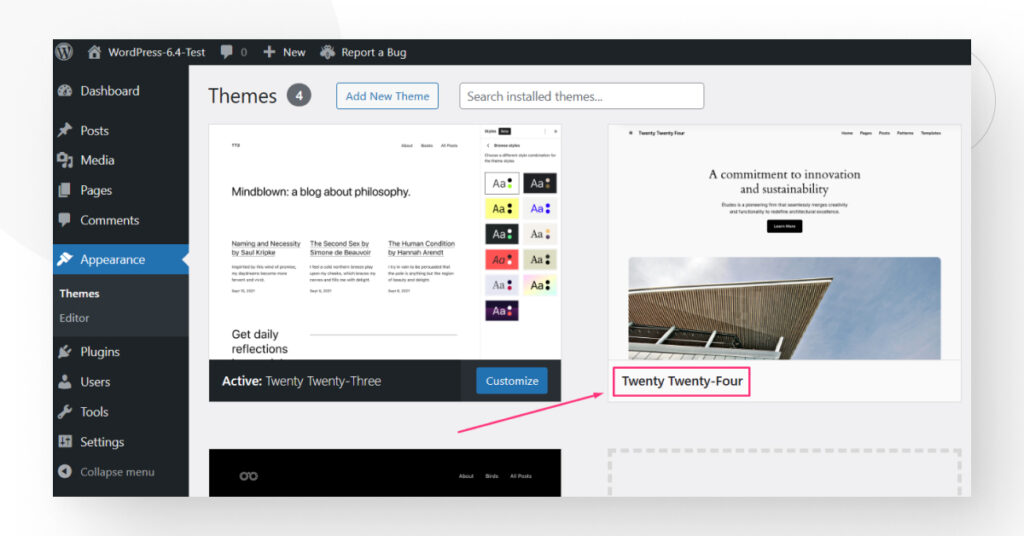
Task: Select the purple Aa style swatch
Action: (x=502, y=311)
